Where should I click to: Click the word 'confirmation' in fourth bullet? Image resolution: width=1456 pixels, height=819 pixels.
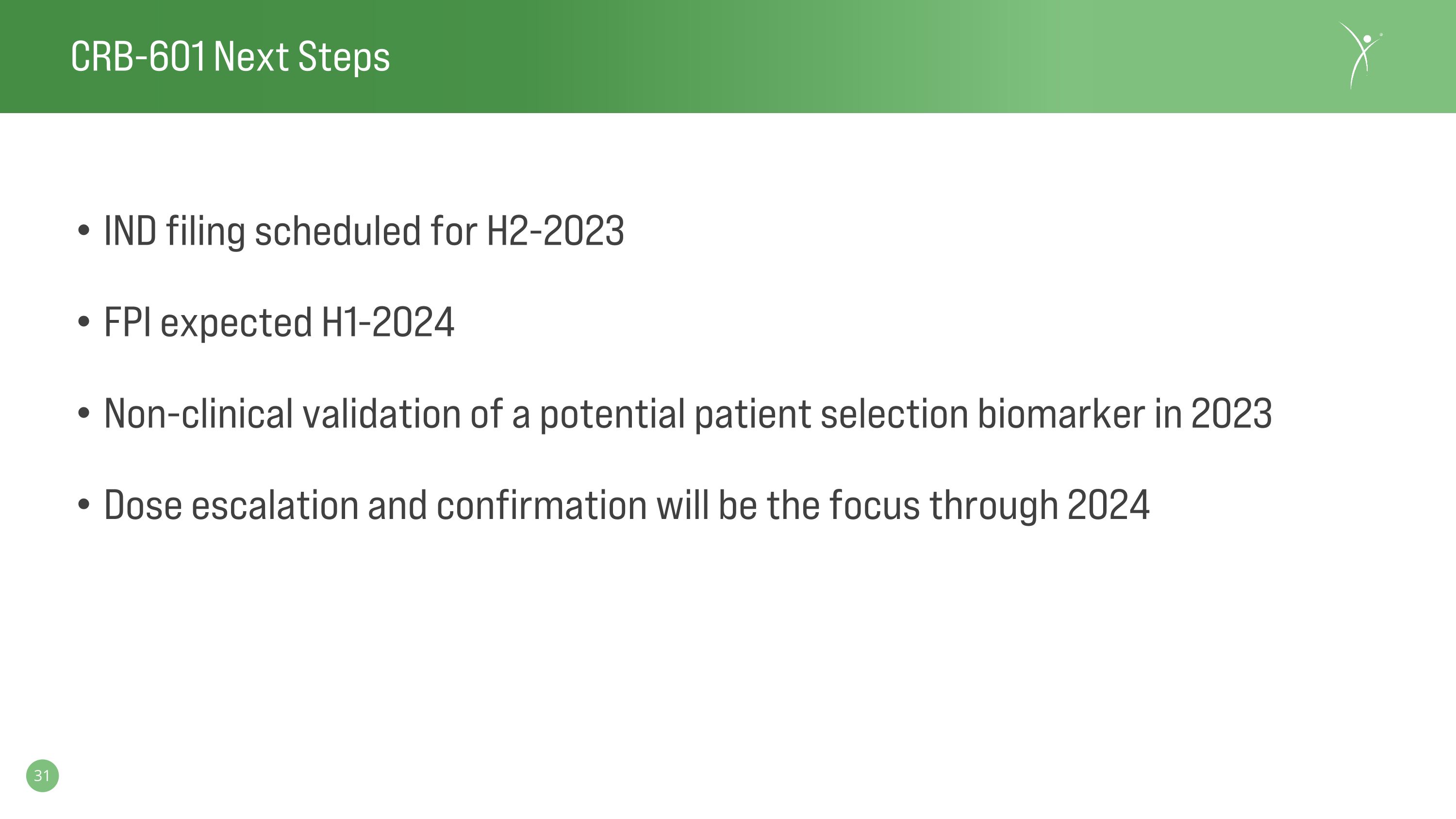[542, 505]
